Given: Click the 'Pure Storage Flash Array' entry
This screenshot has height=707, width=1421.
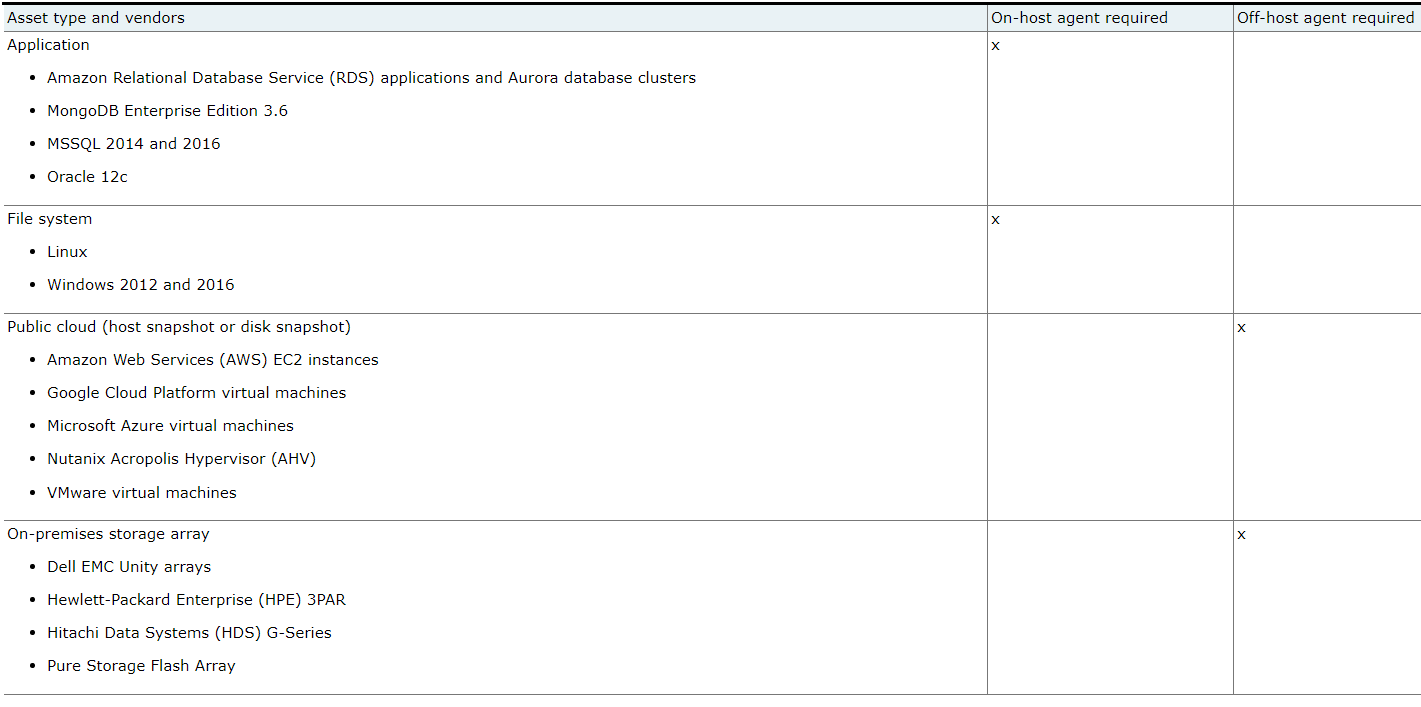Looking at the screenshot, I should coord(141,666).
